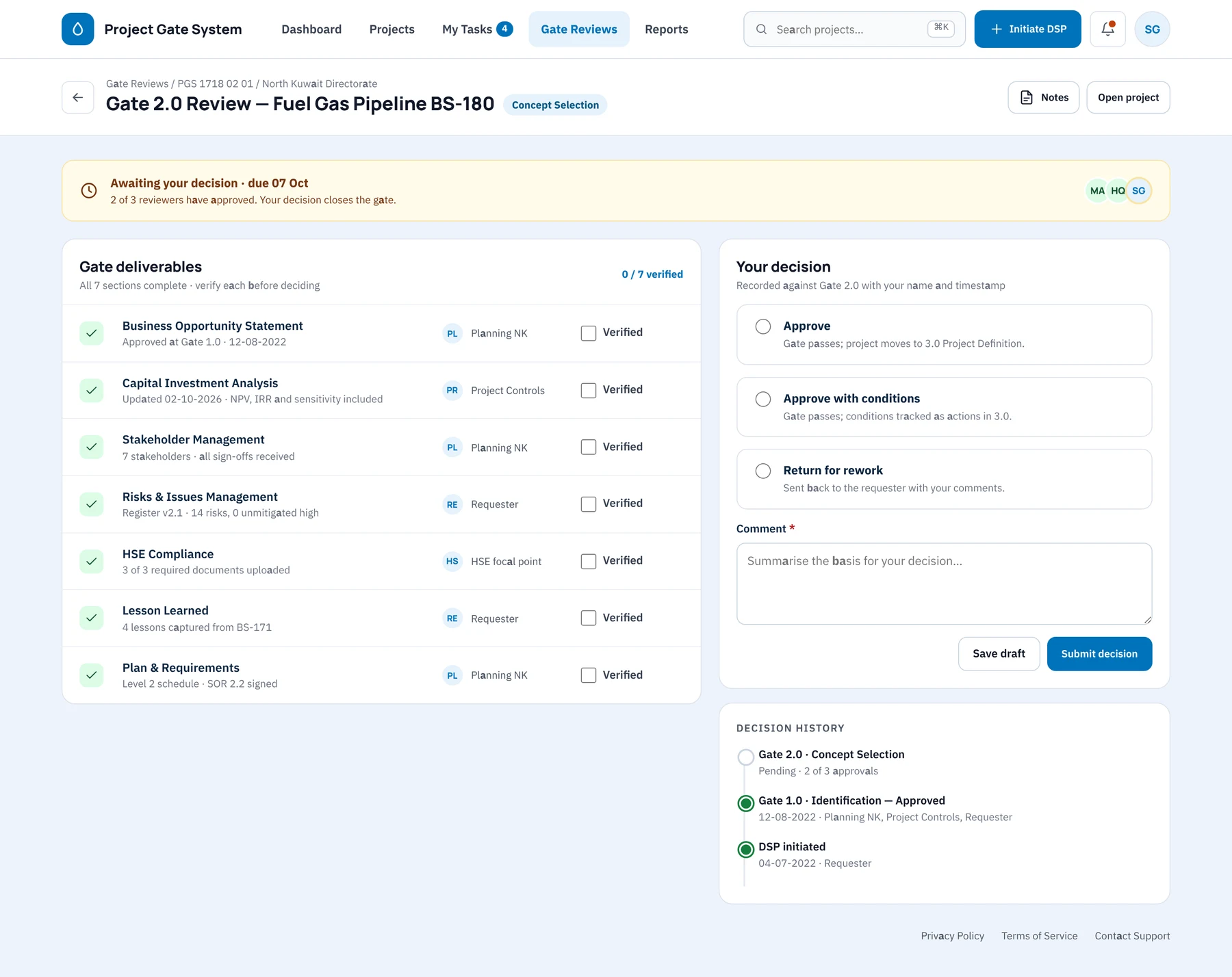
Task: Open the SG user avatar menu
Action: (1152, 29)
